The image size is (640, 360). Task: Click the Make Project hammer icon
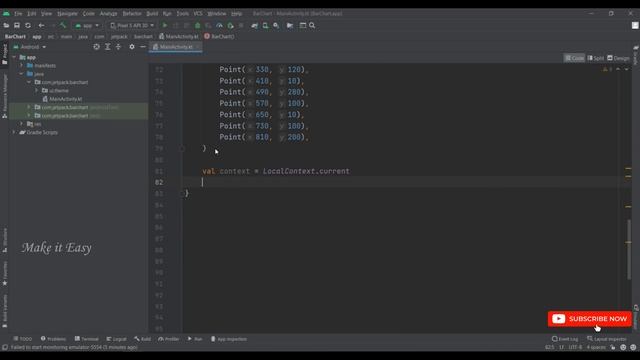point(63,25)
